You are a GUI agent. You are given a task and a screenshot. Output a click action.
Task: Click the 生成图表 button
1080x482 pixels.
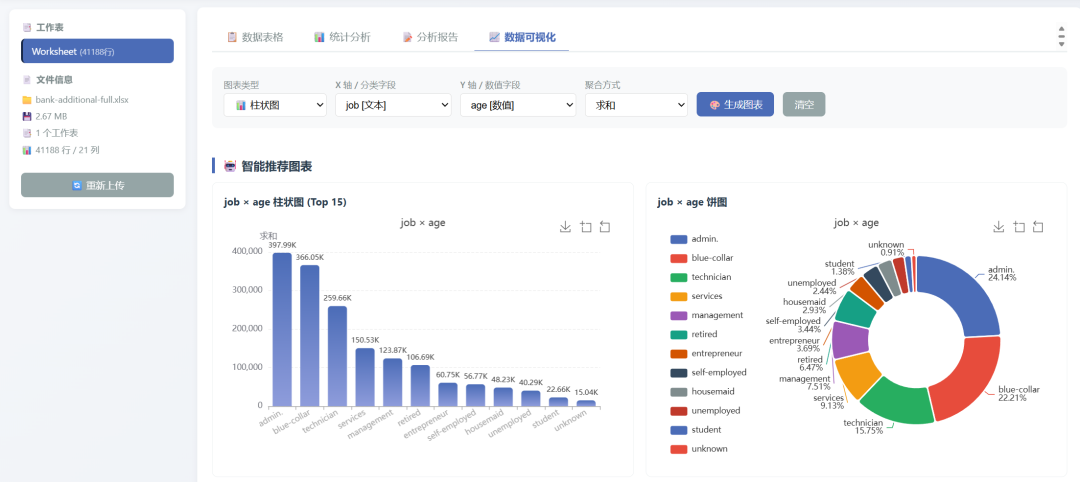[x=736, y=105]
